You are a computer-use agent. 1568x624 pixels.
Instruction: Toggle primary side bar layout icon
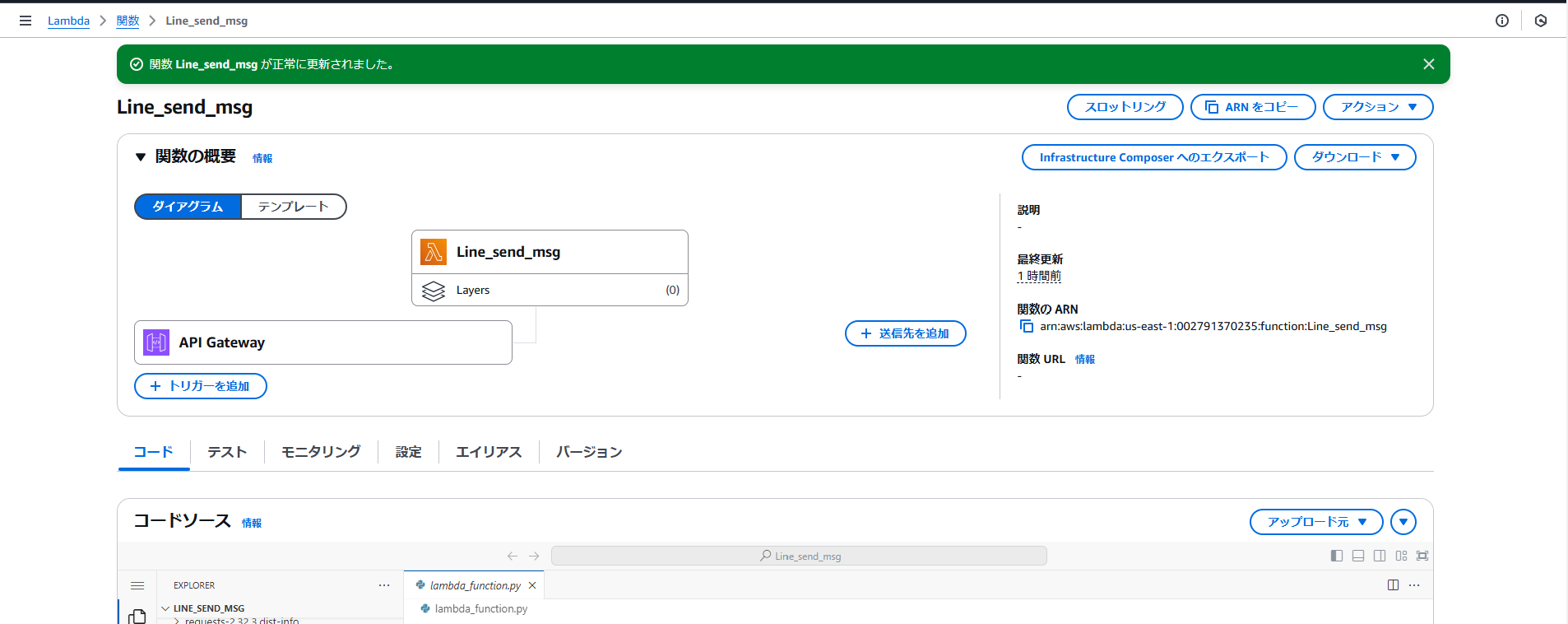tap(1337, 556)
